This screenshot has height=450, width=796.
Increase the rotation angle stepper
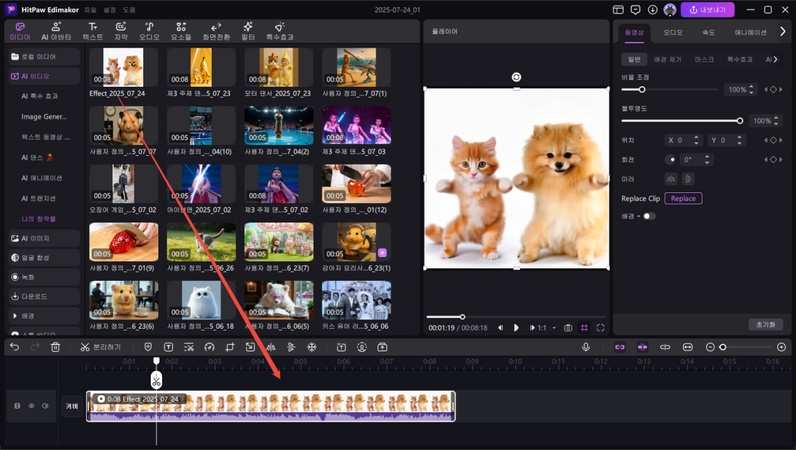(x=707, y=157)
